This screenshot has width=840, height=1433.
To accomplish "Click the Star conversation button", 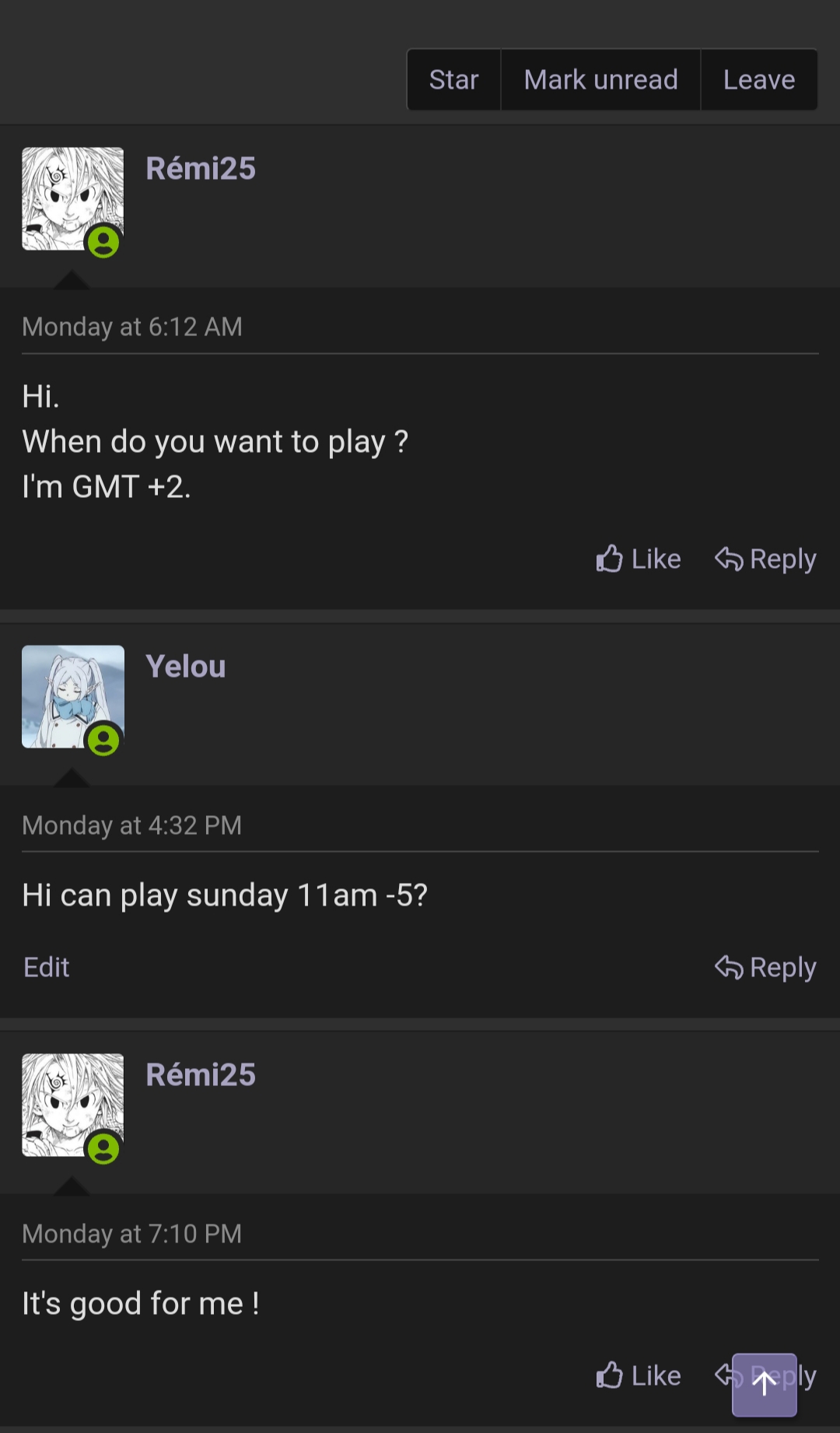I will tap(453, 79).
